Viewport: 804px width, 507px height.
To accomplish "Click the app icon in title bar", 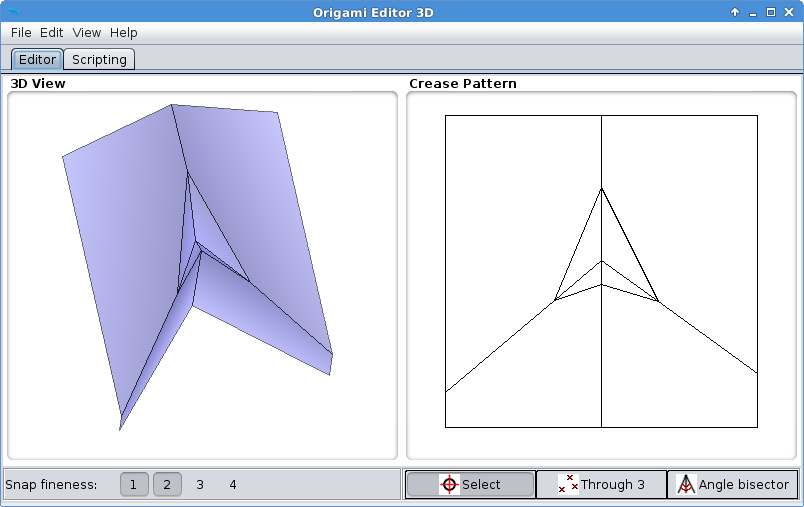I will tap(14, 12).
